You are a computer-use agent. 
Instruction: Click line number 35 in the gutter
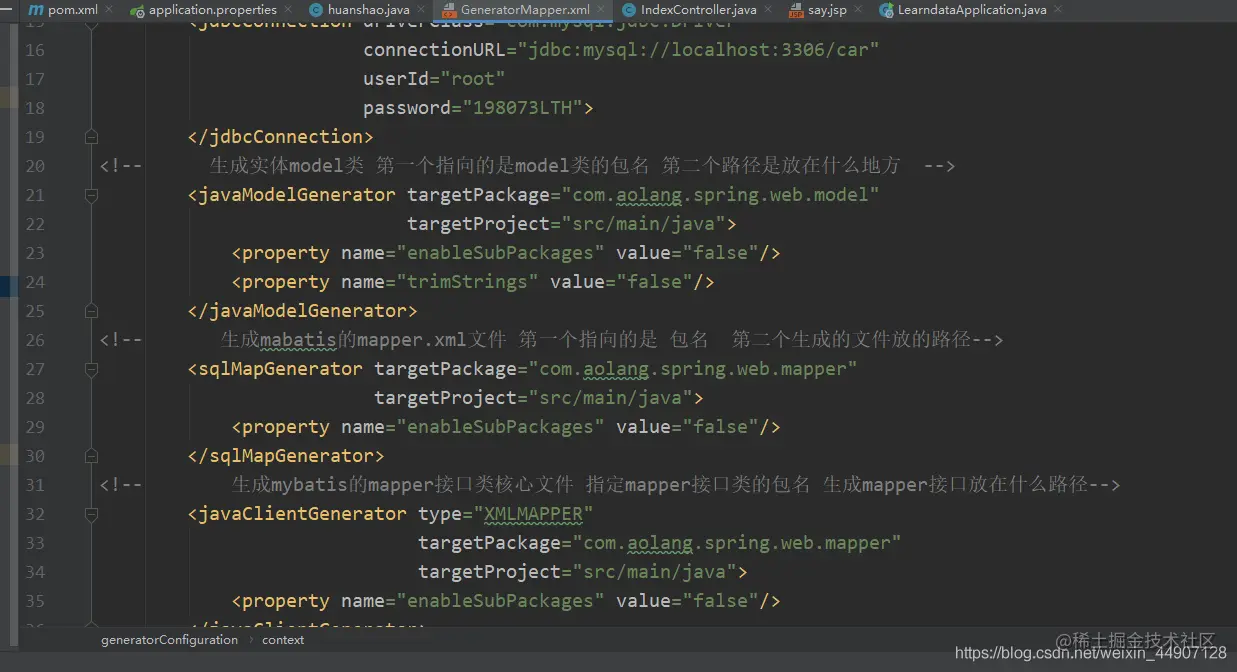tap(35, 601)
